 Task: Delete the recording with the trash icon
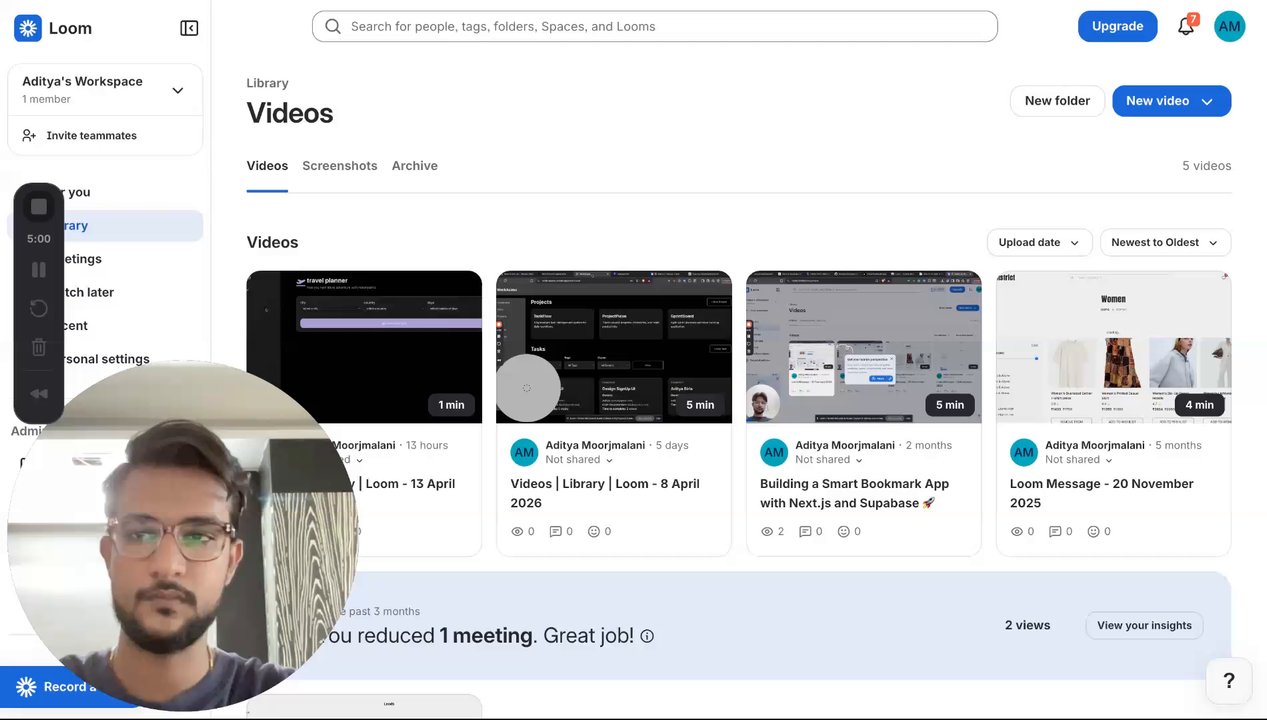click(x=39, y=347)
